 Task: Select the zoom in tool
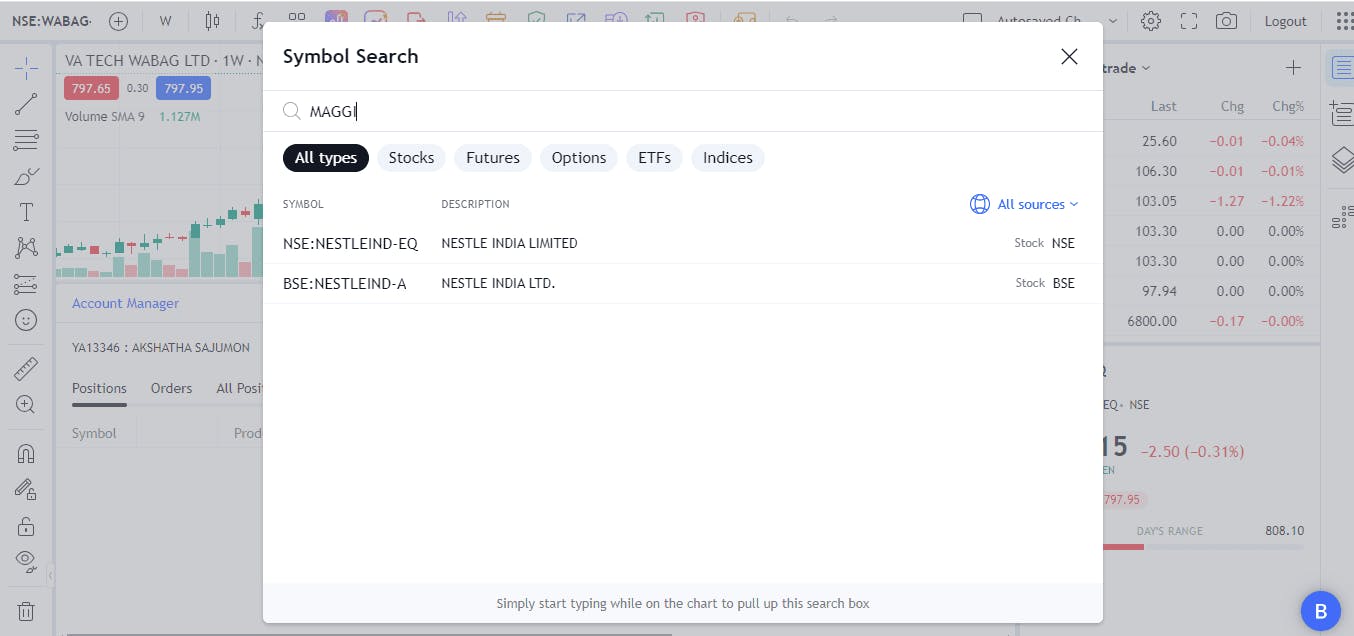[x=26, y=405]
